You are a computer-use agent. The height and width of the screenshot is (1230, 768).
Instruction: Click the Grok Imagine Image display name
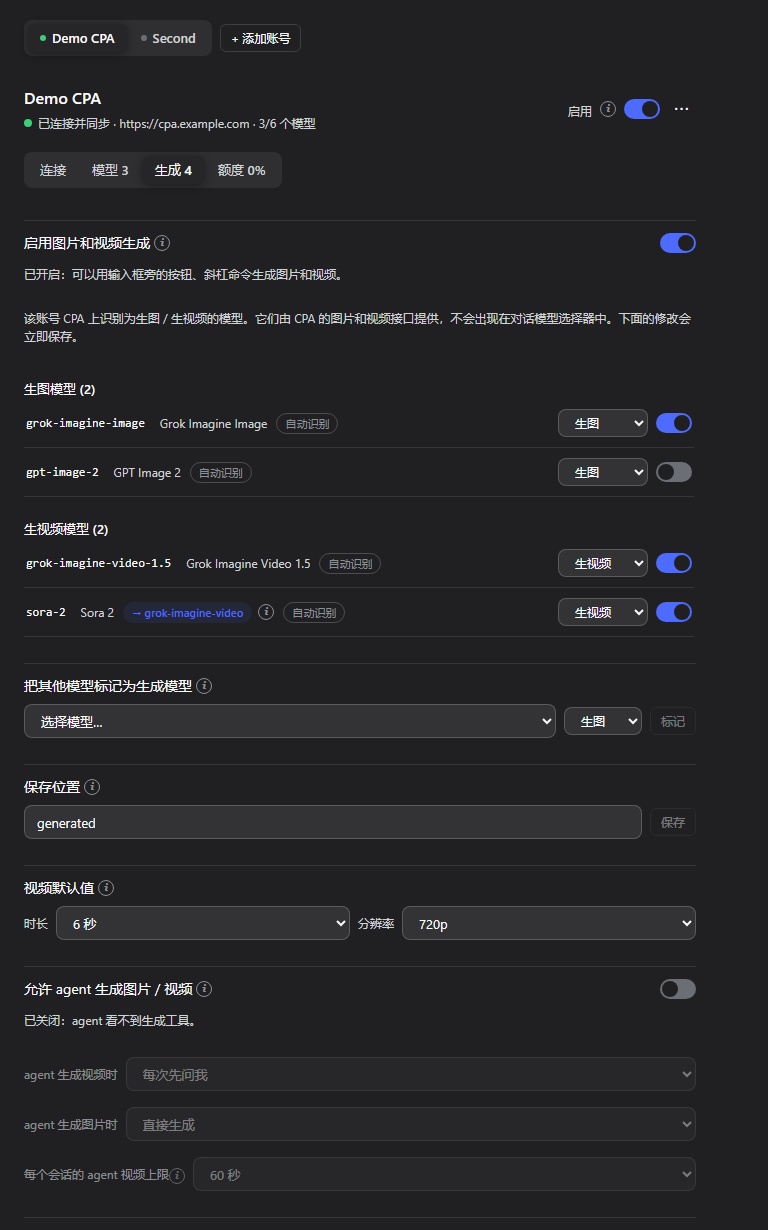214,424
